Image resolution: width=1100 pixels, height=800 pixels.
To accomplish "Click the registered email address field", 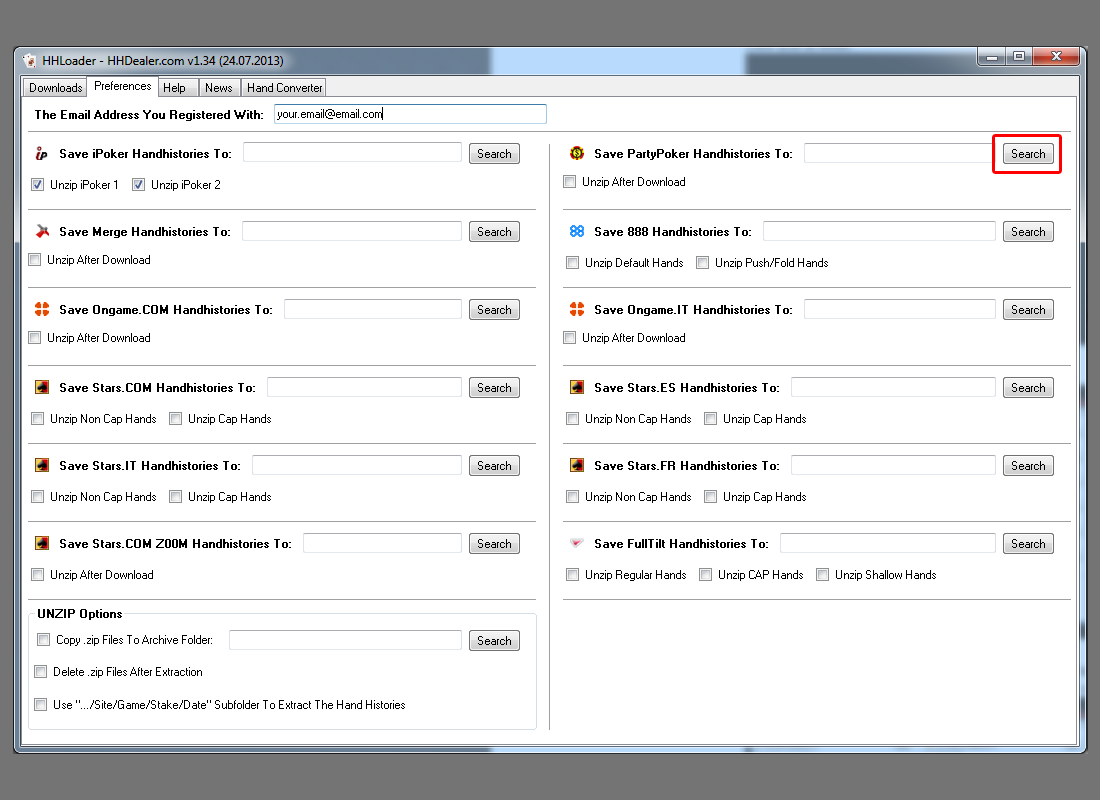I will (x=410, y=114).
